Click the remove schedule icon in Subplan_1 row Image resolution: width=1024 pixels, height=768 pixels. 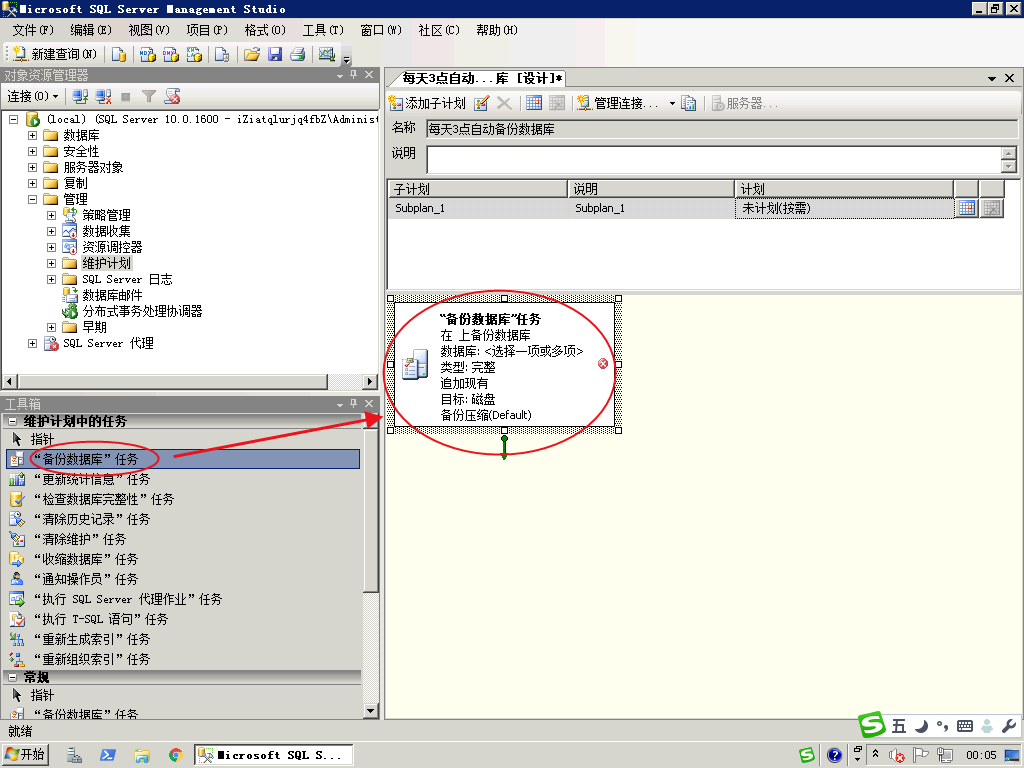tap(992, 208)
